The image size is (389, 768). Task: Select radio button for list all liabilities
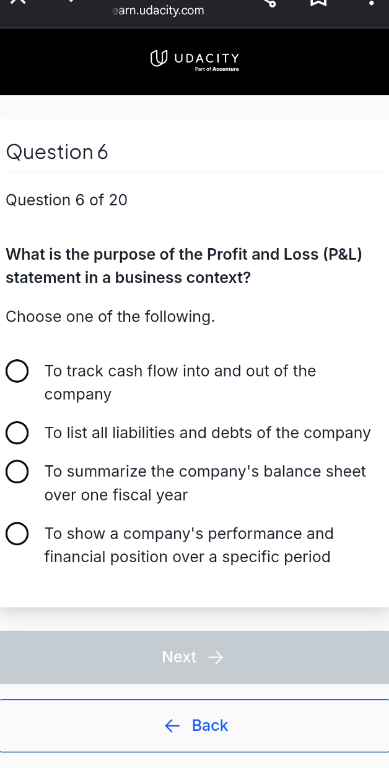(x=17, y=433)
